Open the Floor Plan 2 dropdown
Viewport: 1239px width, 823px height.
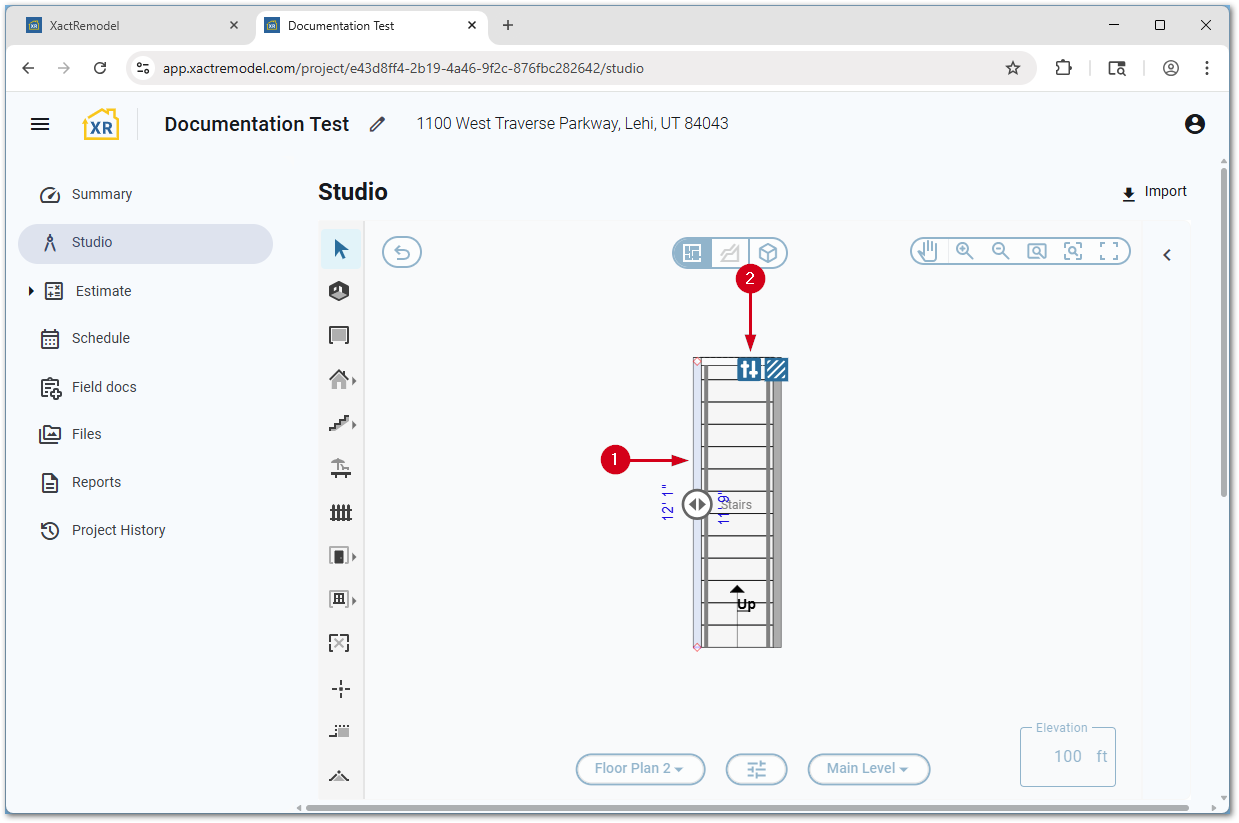click(640, 769)
